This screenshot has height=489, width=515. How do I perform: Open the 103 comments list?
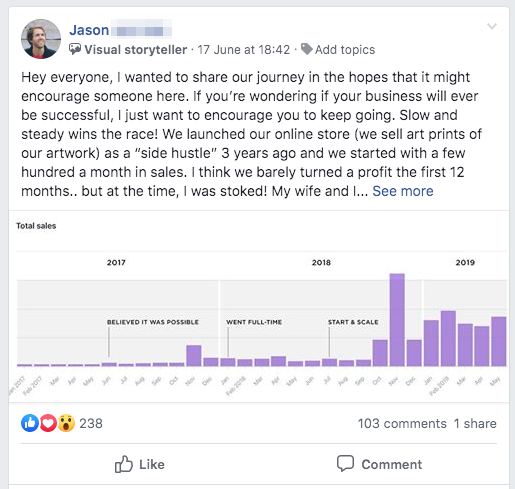pos(402,423)
